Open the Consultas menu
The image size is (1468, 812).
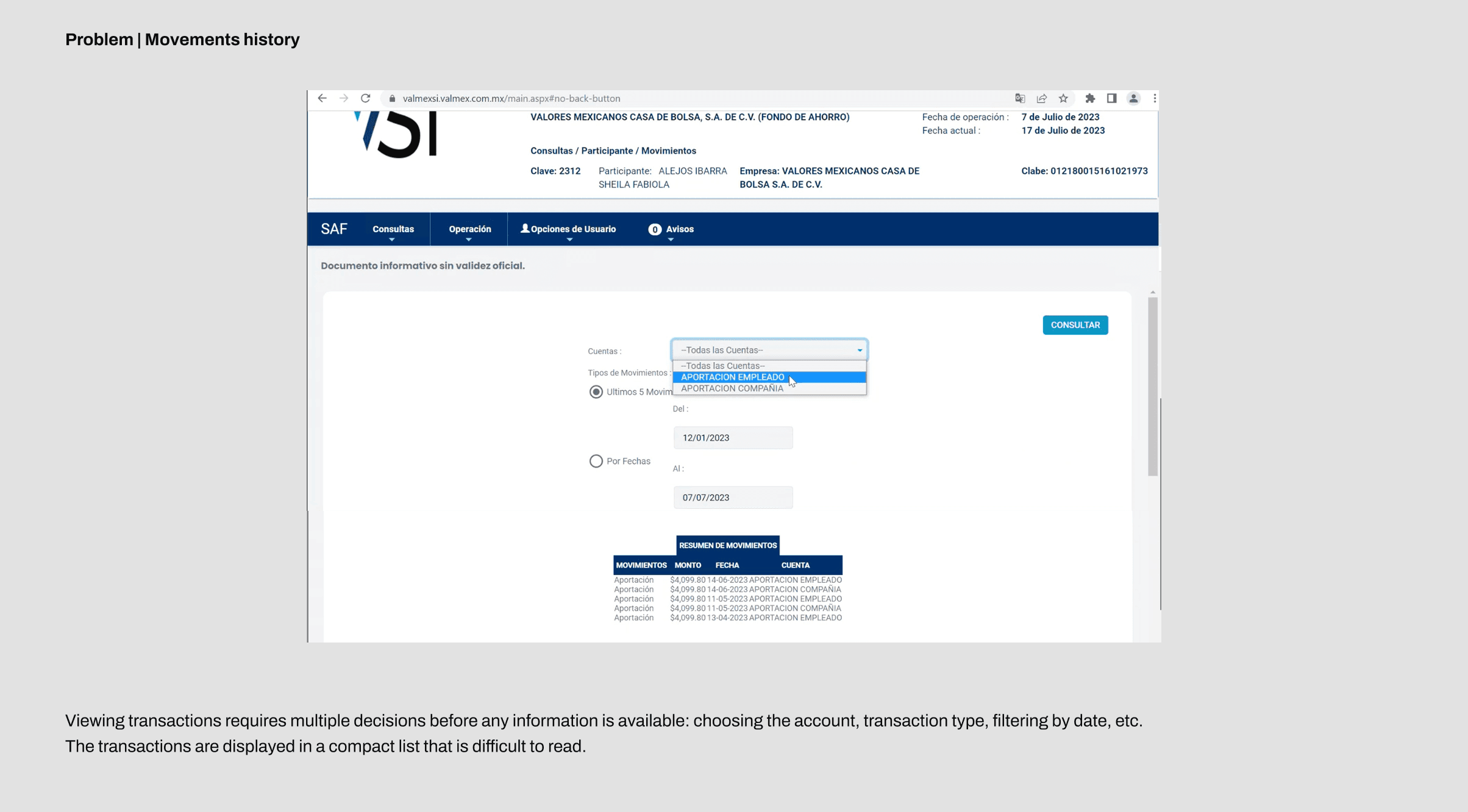click(393, 229)
